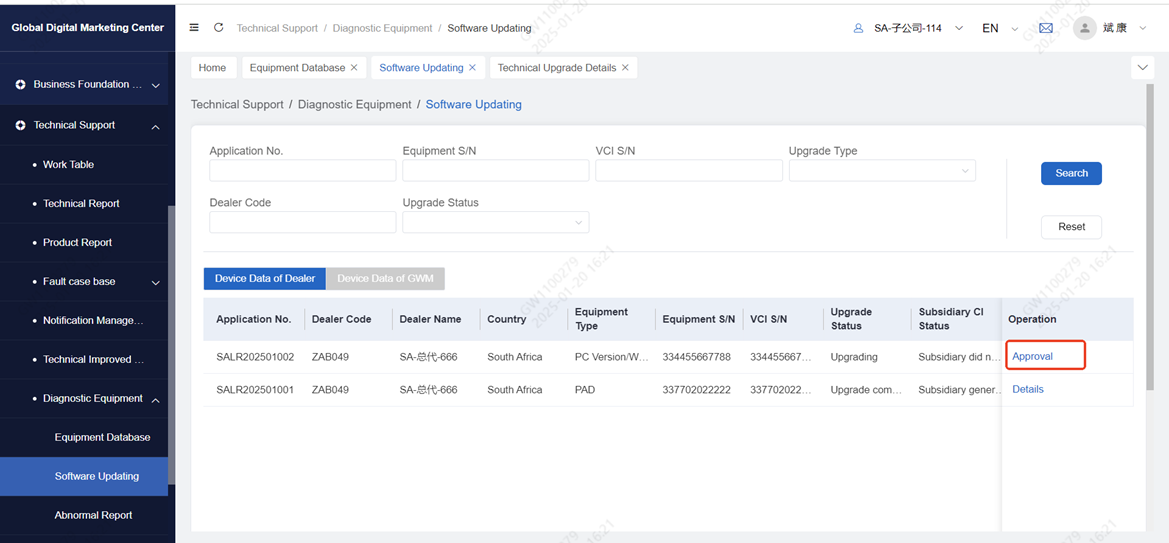Click the blue Search button
Image resolution: width=1169 pixels, height=543 pixels.
1071,173
